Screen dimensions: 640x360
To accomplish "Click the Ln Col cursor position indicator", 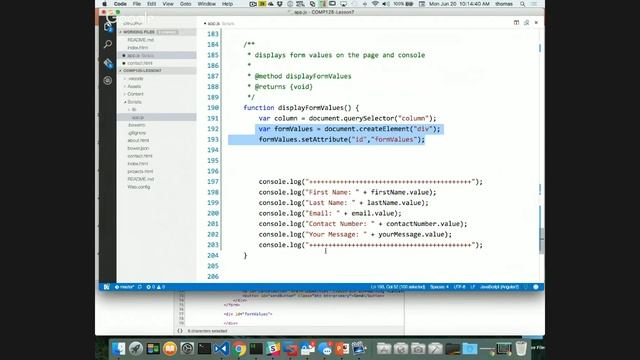I will pos(398,287).
